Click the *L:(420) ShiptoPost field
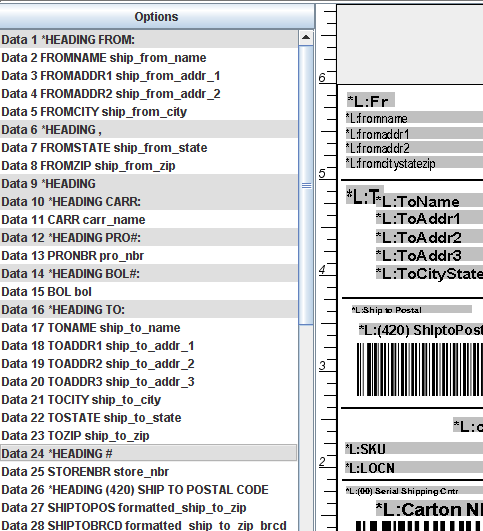 (x=421, y=330)
